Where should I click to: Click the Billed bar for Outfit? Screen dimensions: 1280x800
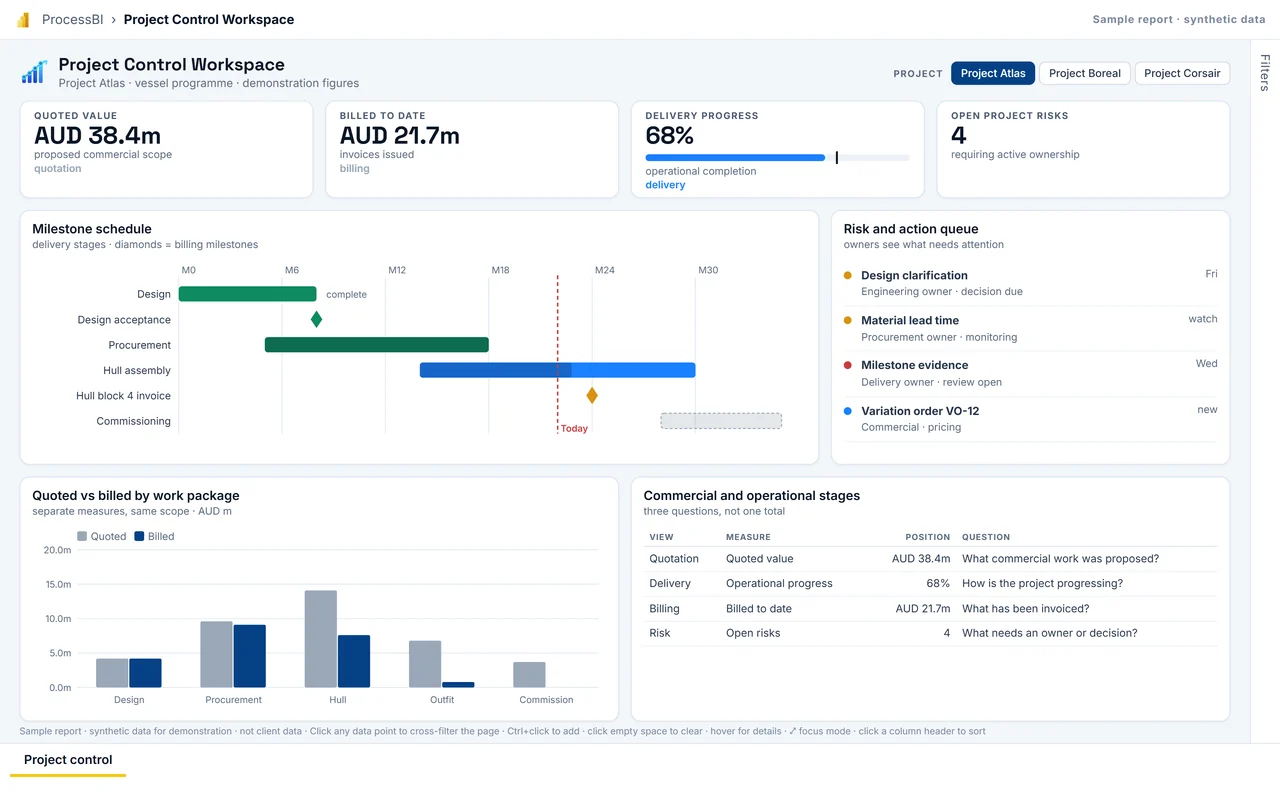tap(458, 685)
